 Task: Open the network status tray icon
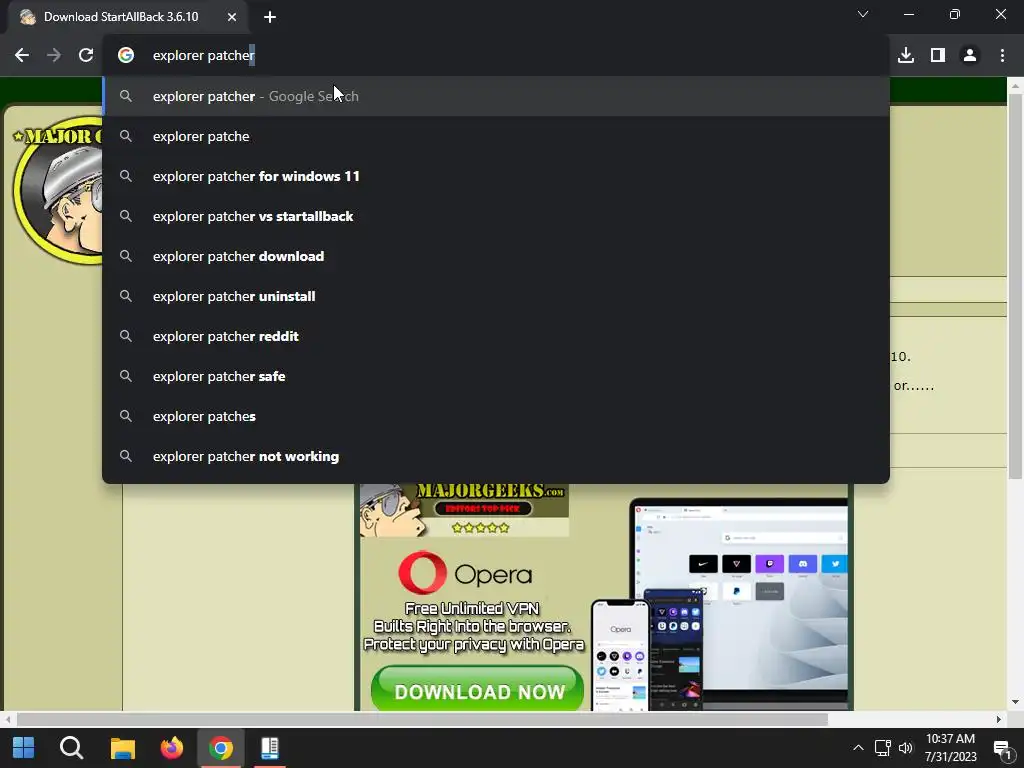882,748
